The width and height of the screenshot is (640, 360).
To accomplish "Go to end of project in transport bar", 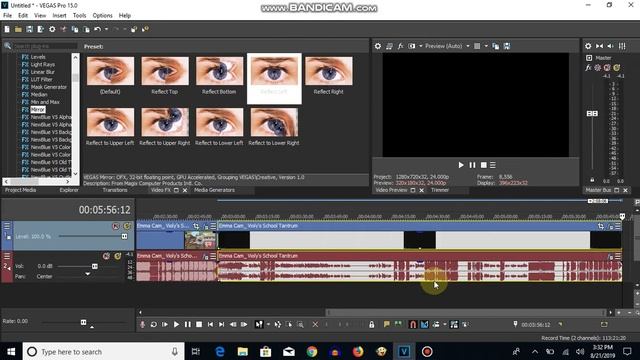I will pos(221,324).
